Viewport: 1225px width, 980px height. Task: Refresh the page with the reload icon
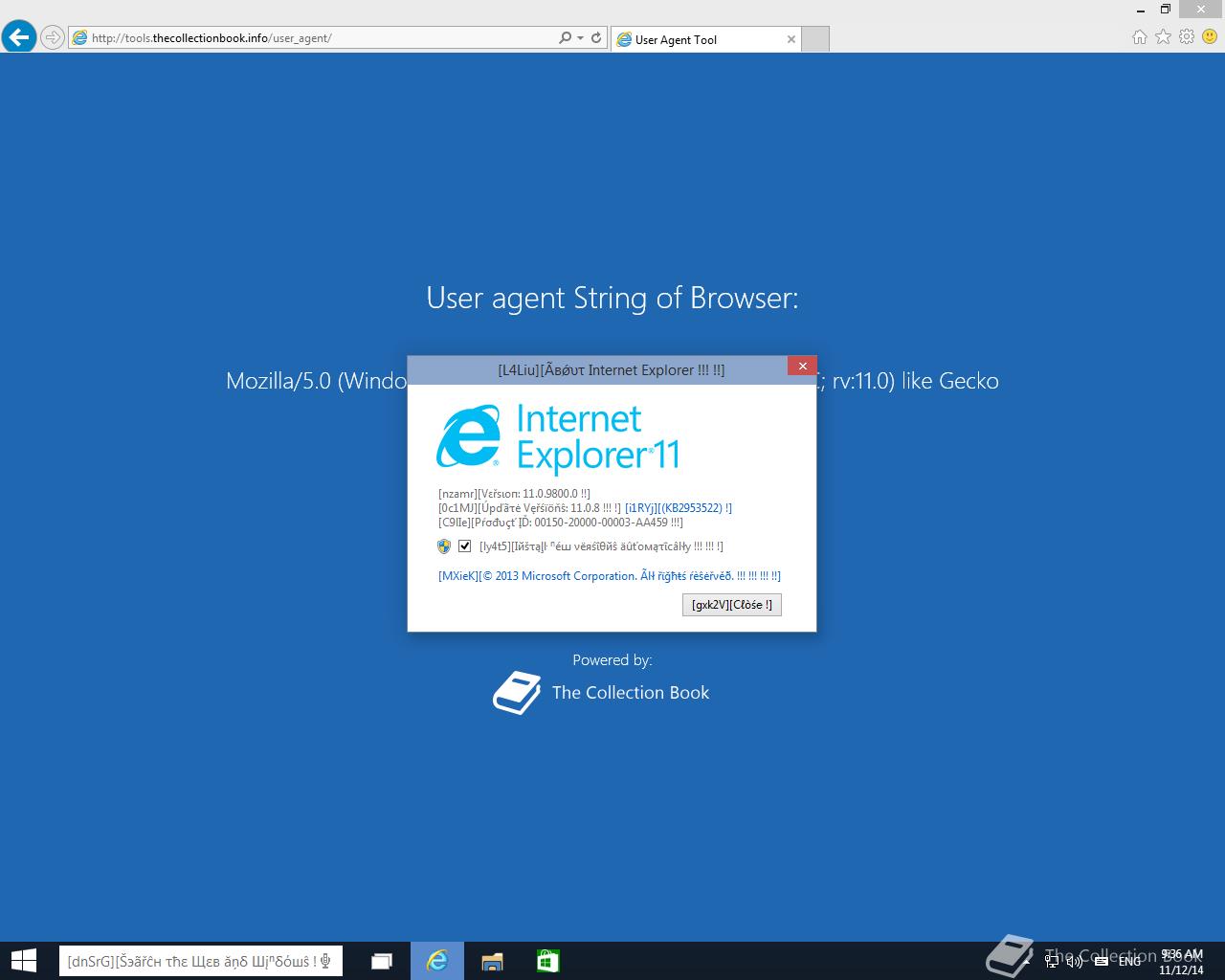(x=596, y=38)
